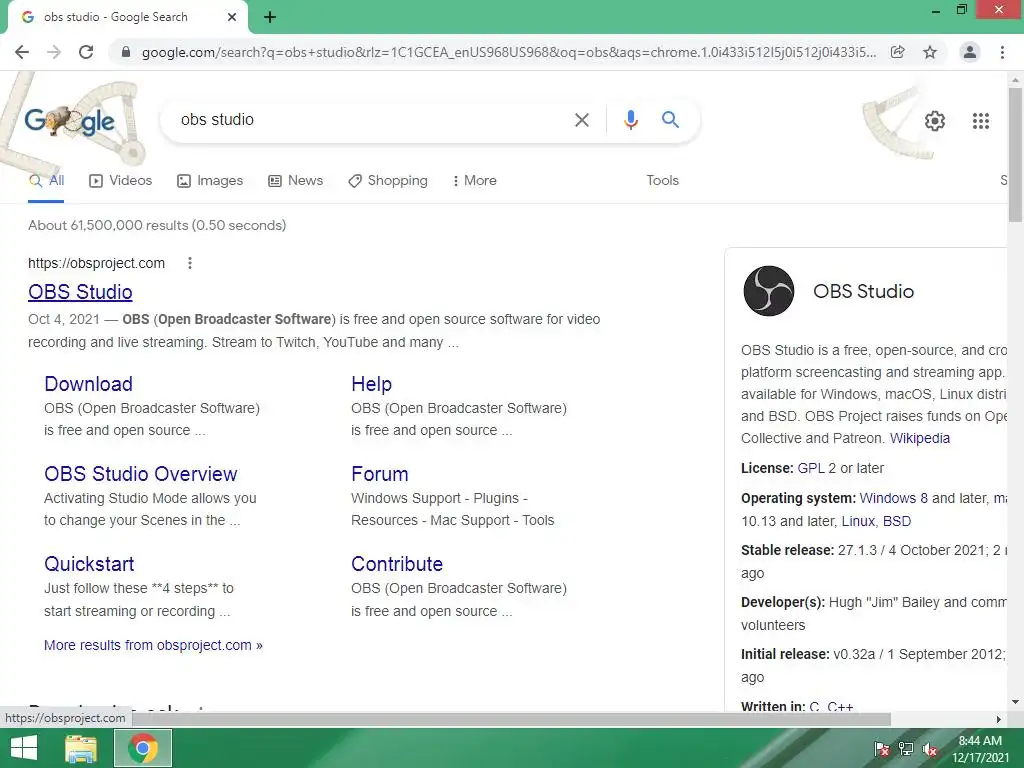Click the padlock site info icon
The width and height of the screenshot is (1024, 768).
click(126, 52)
